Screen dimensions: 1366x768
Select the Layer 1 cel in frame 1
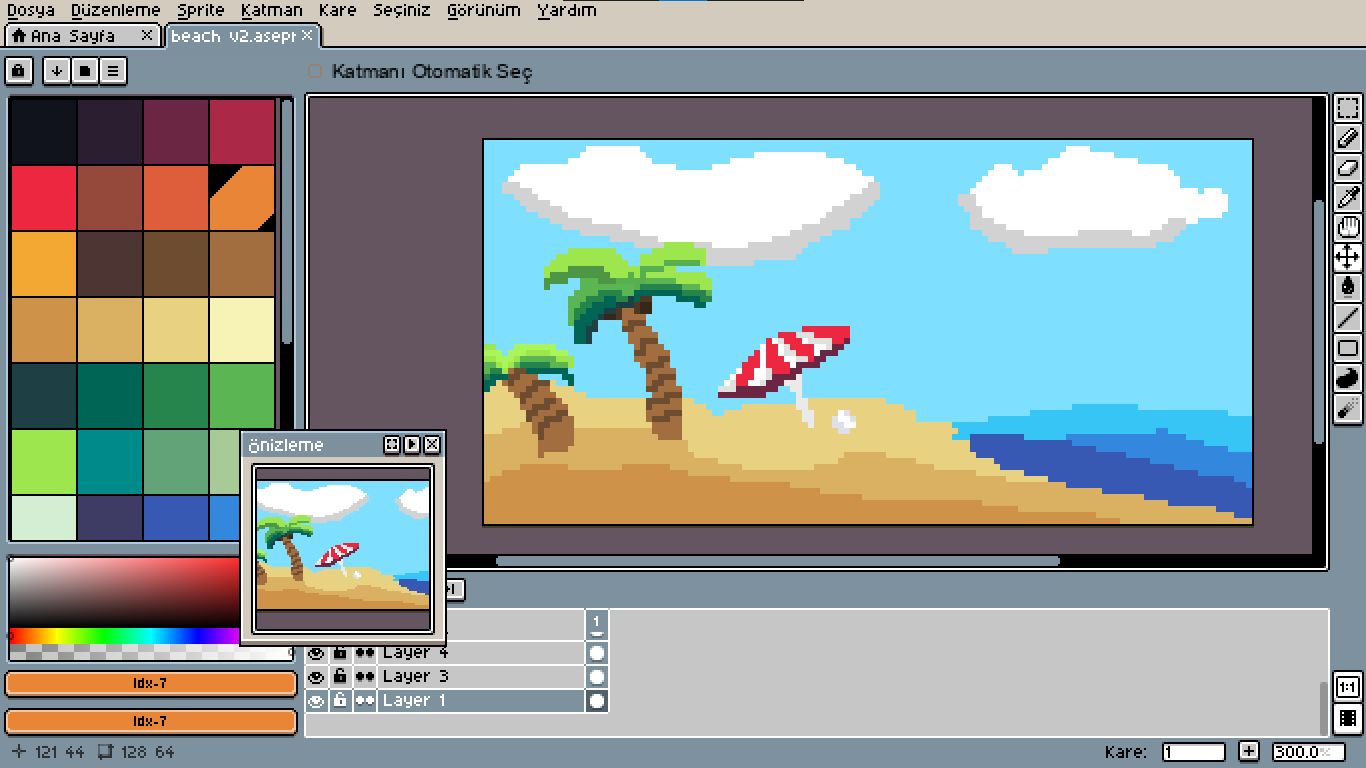[x=597, y=701]
